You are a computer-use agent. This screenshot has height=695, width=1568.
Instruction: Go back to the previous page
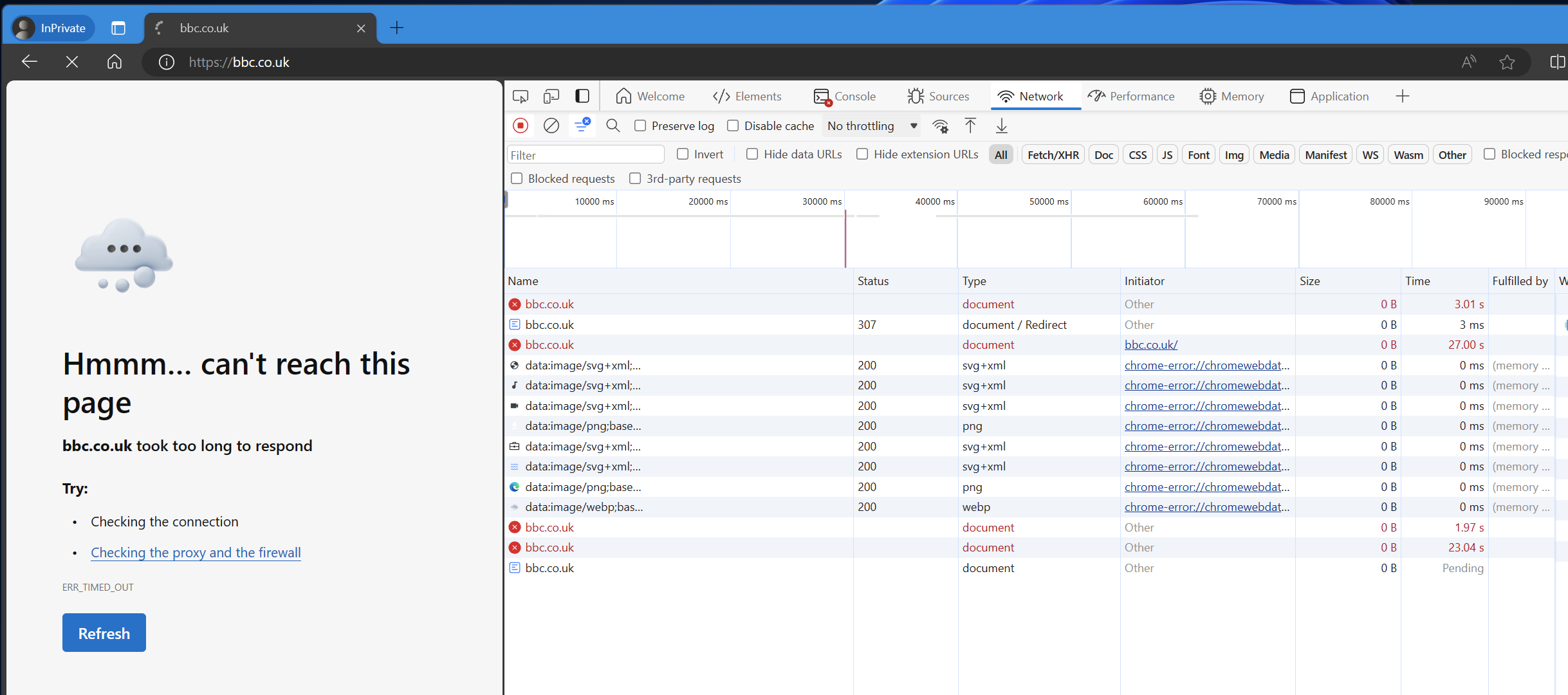coord(30,62)
